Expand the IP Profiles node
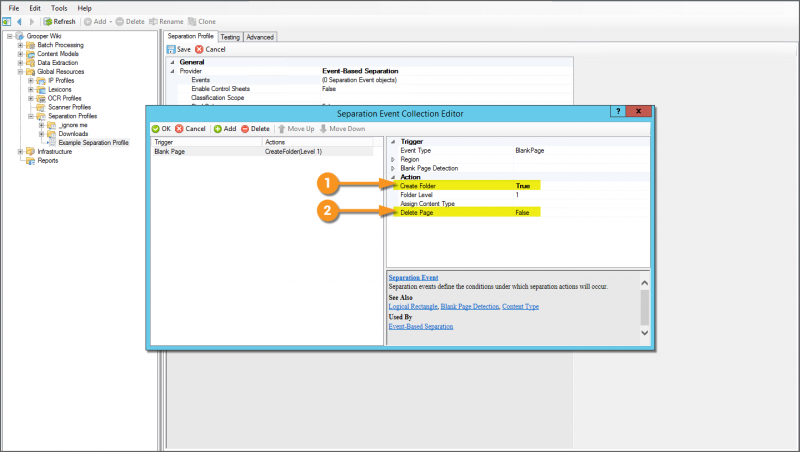The width and height of the screenshot is (800, 452). click(31, 81)
